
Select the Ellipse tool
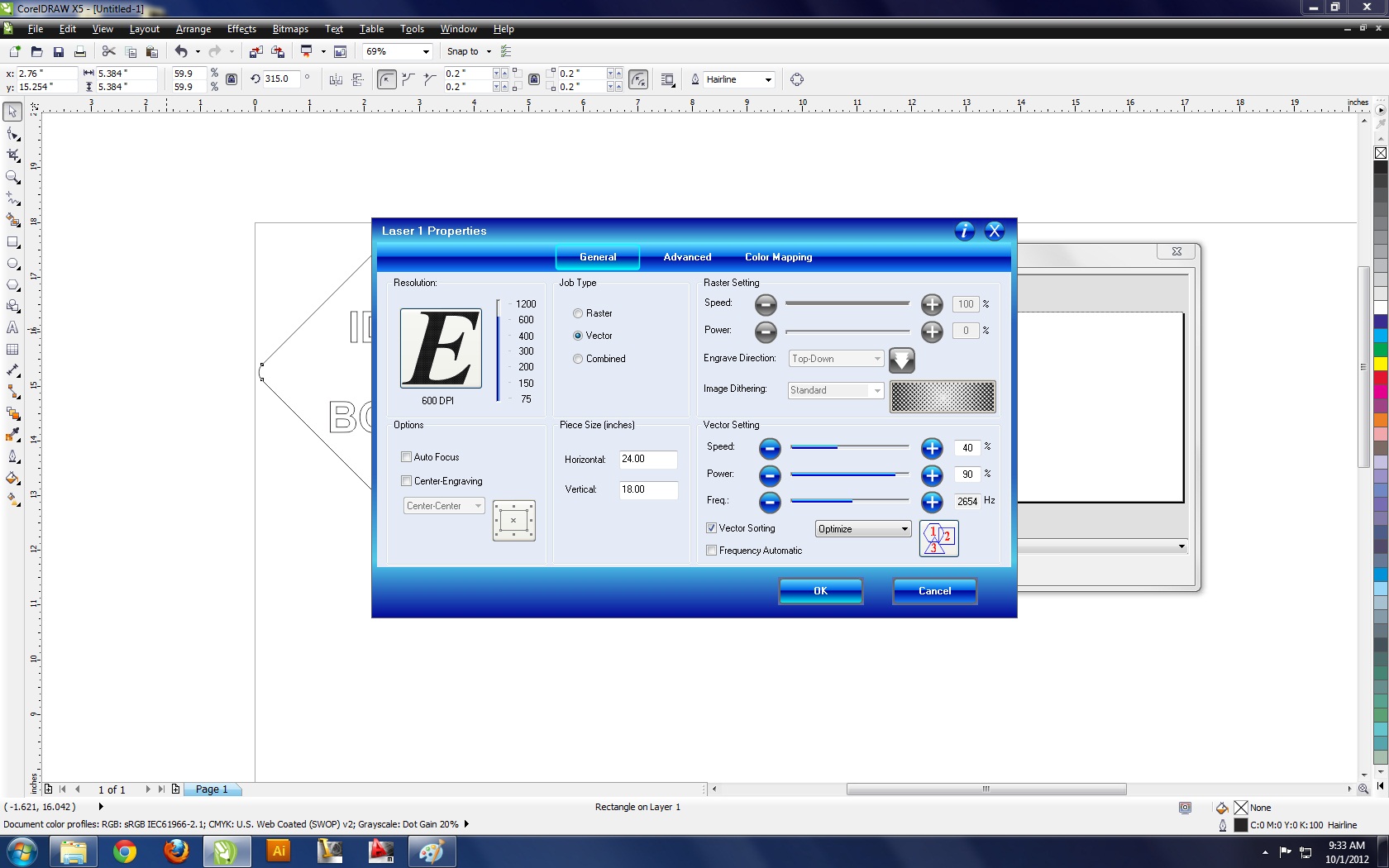tap(12, 264)
